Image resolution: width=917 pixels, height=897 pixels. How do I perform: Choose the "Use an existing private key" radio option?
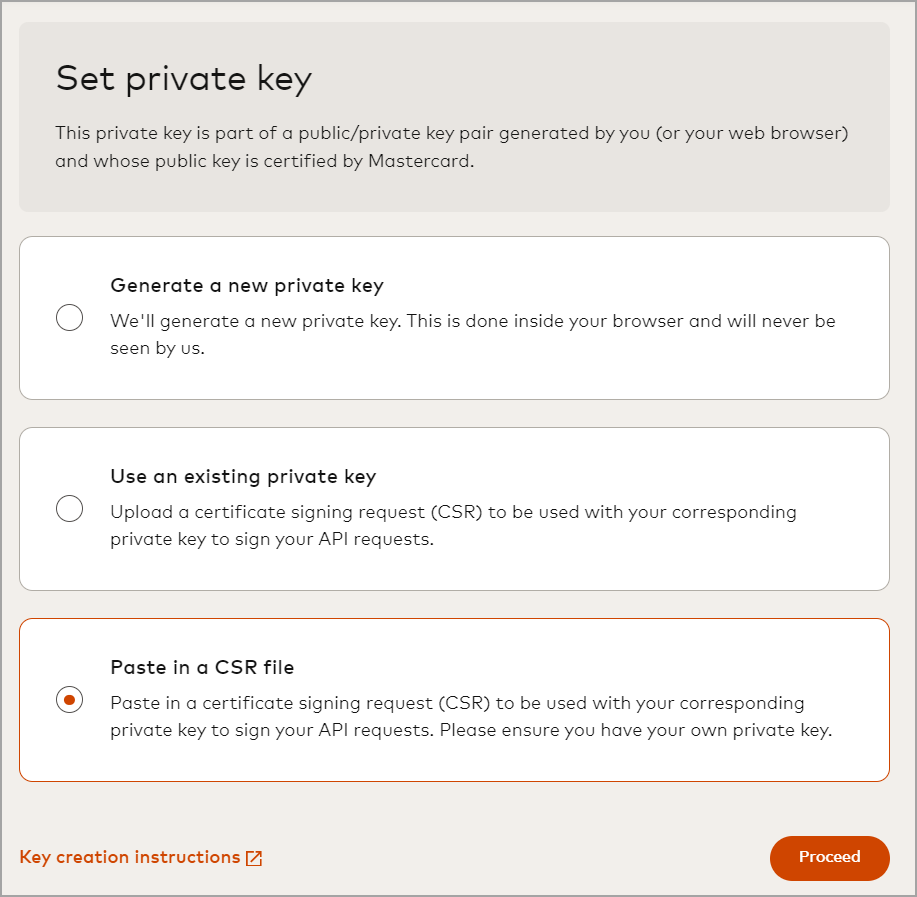tap(69, 508)
